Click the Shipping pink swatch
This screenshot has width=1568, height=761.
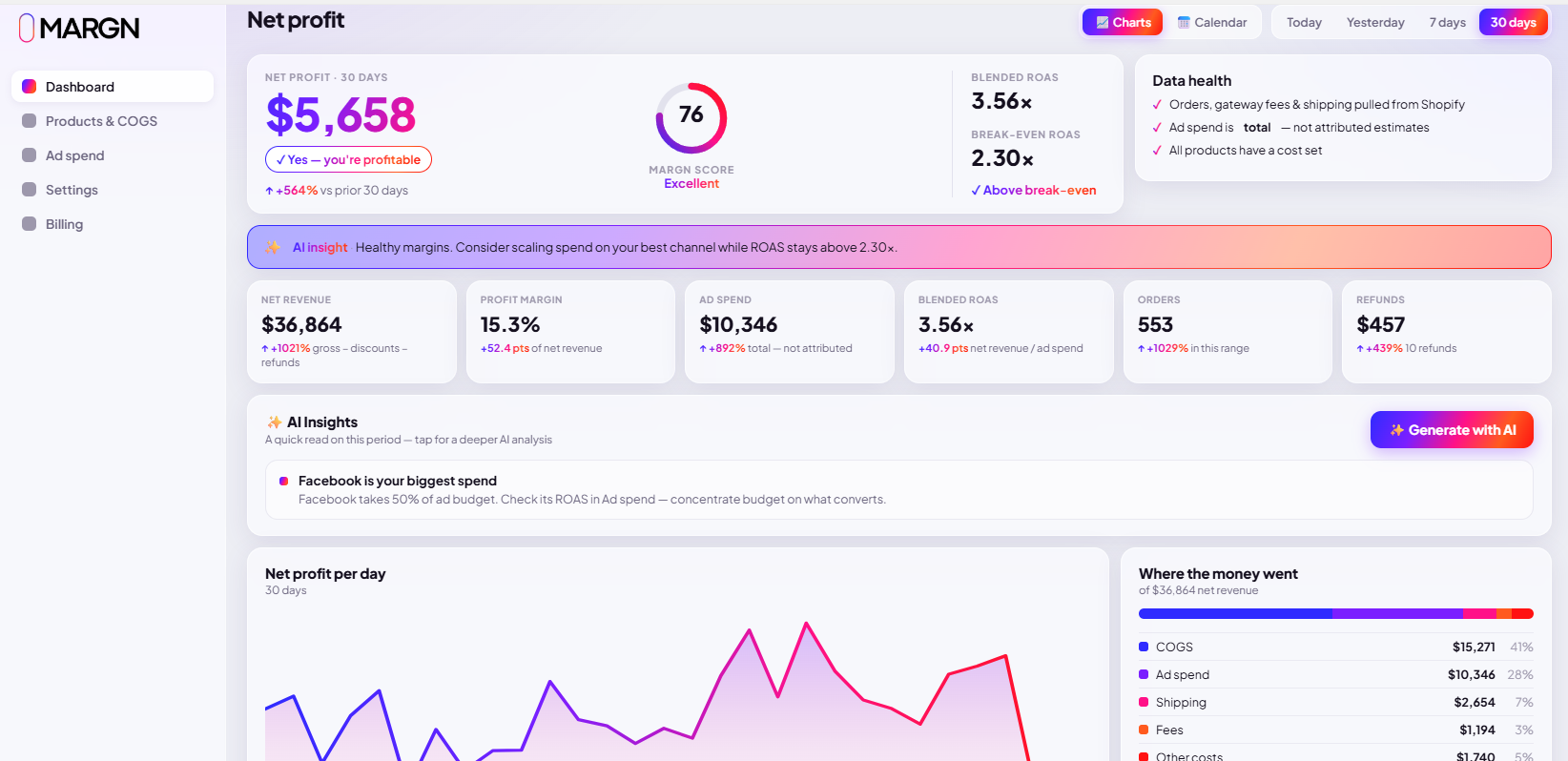click(1144, 702)
